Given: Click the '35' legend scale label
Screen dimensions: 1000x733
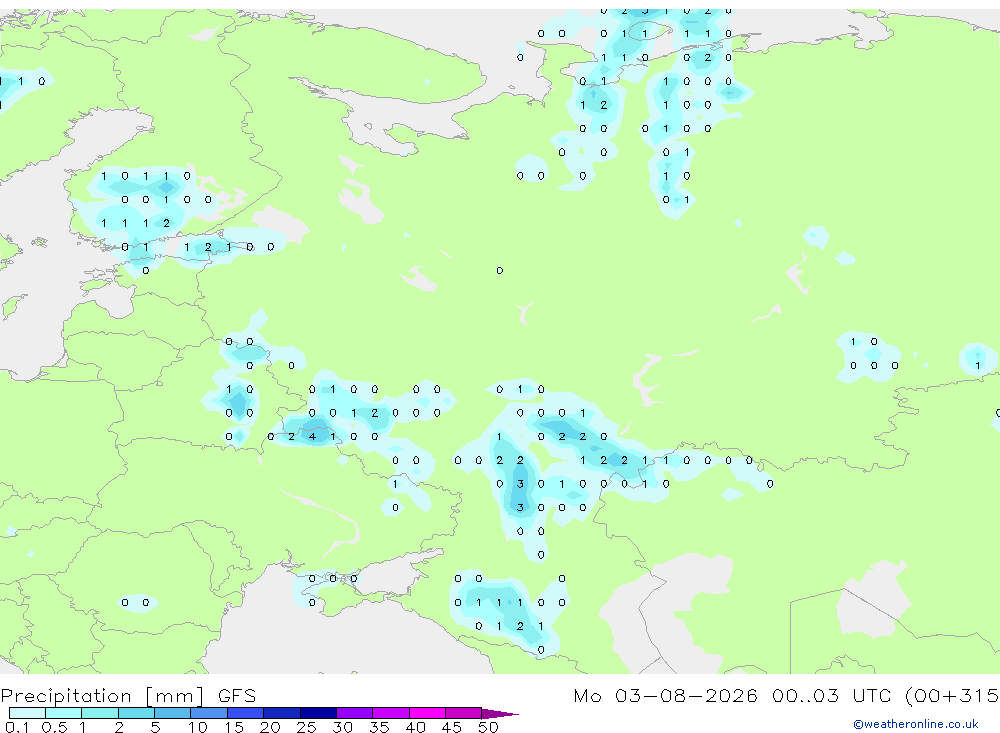Looking at the screenshot, I should (379, 727).
